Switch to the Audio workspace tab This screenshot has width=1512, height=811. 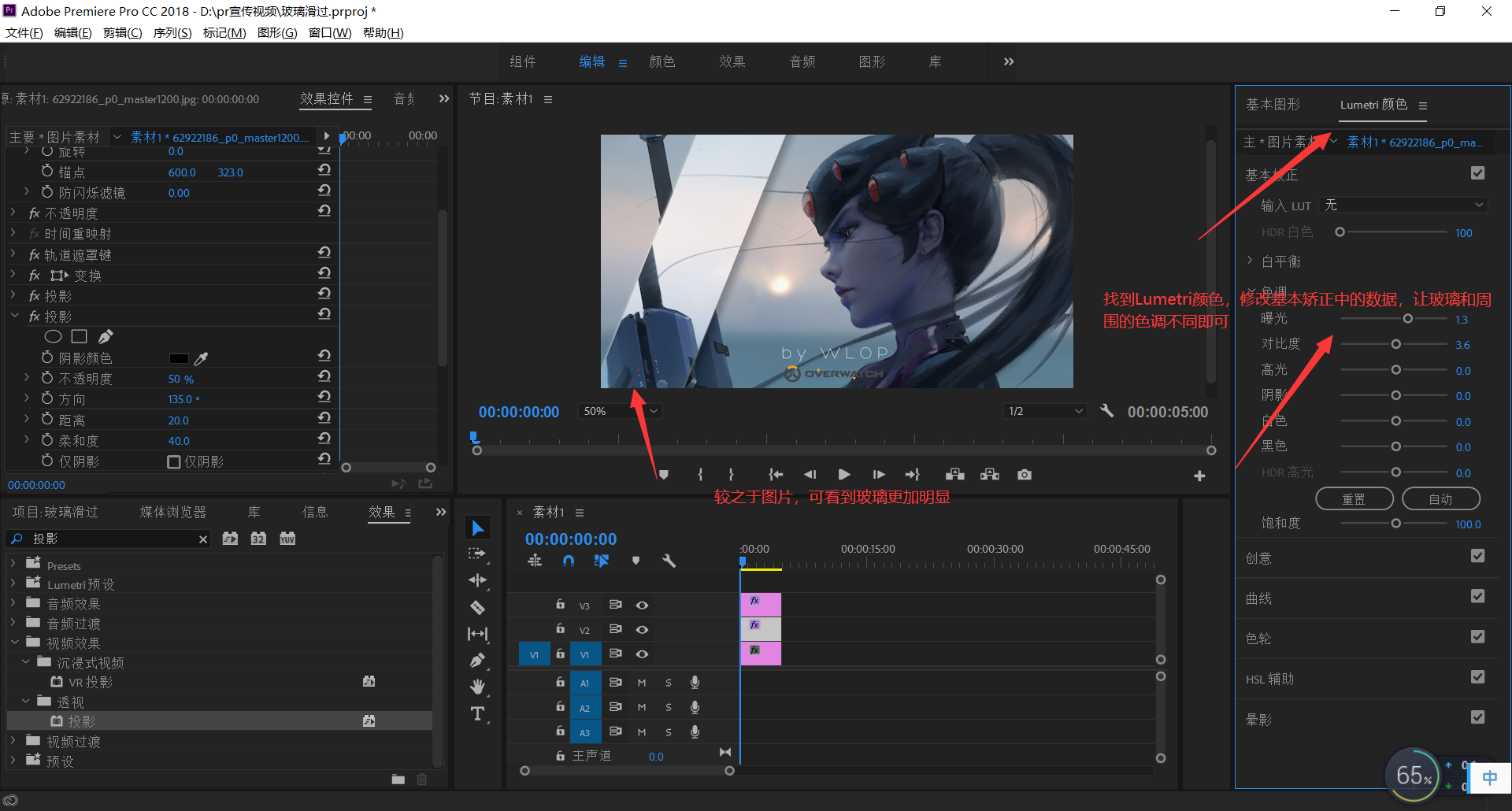[802, 61]
